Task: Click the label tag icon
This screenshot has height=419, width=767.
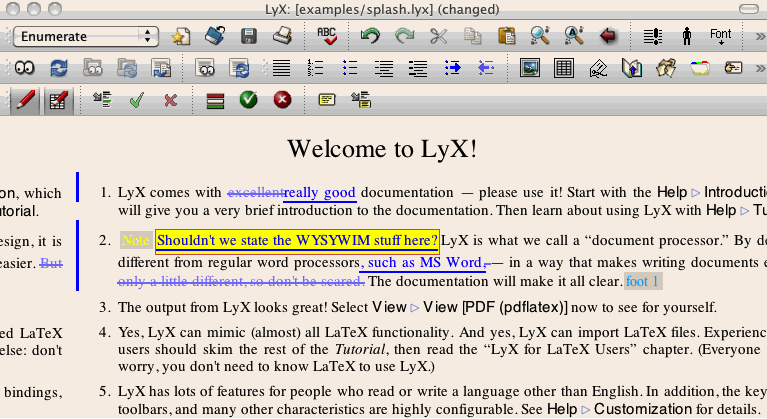Action: [733, 68]
